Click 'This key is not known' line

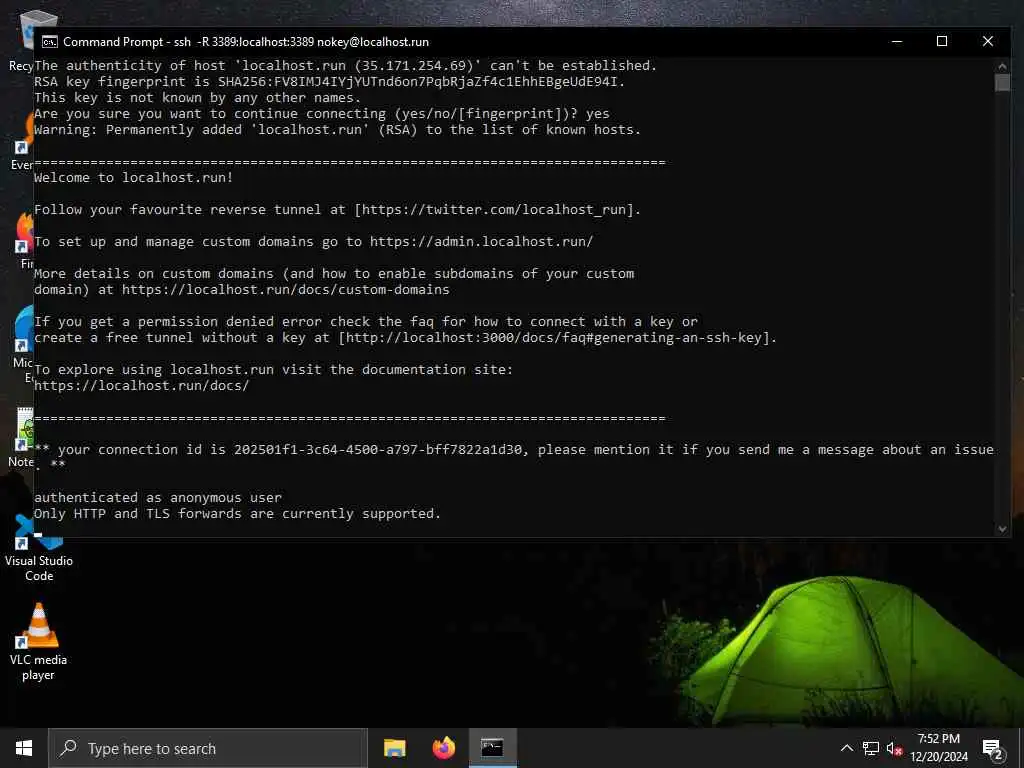click(x=197, y=98)
